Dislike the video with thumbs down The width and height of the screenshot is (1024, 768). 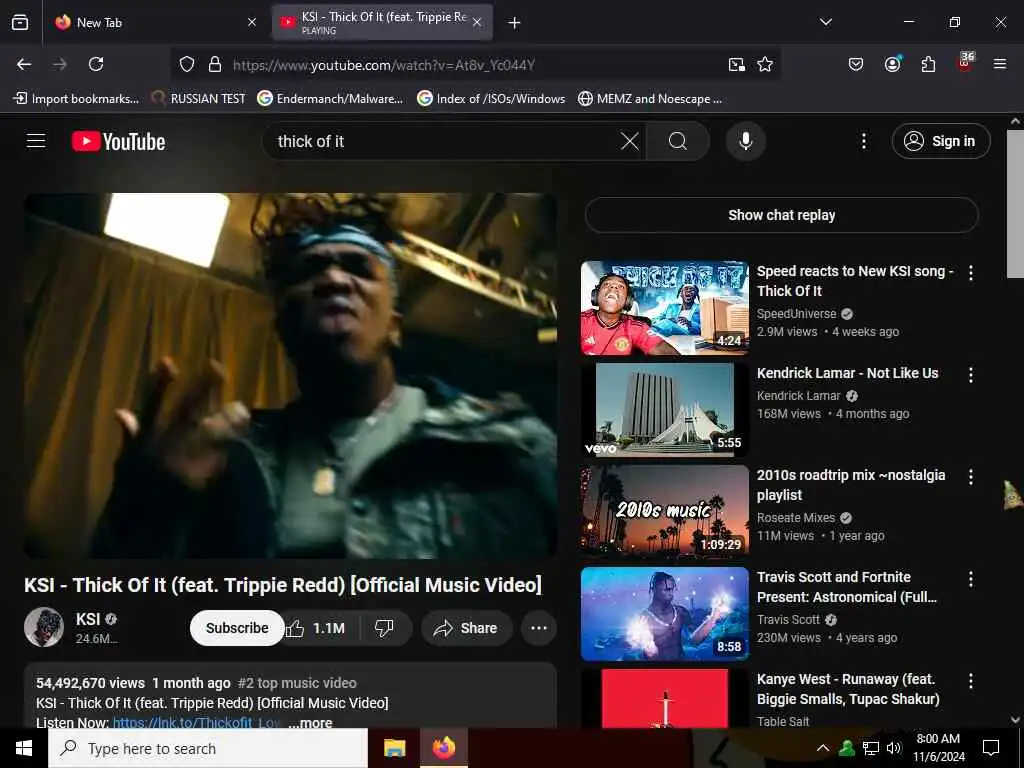384,628
